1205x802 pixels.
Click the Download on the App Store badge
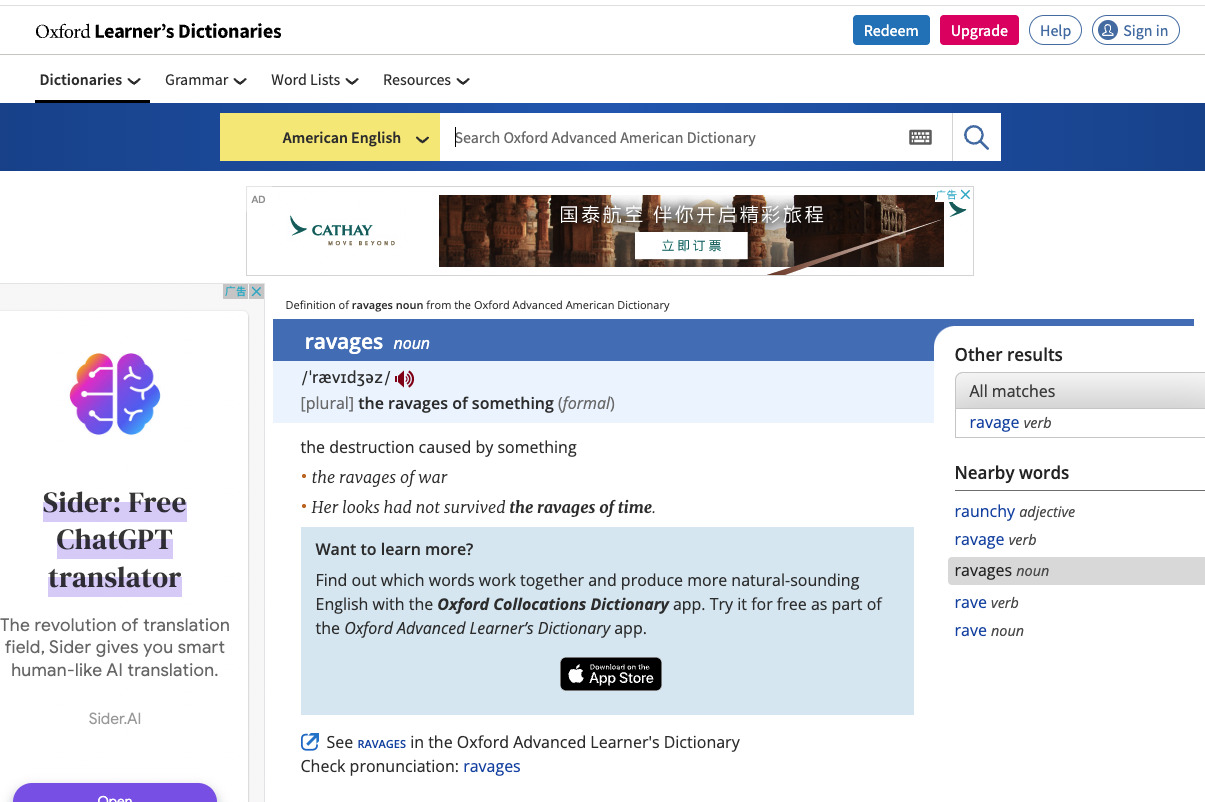click(611, 674)
